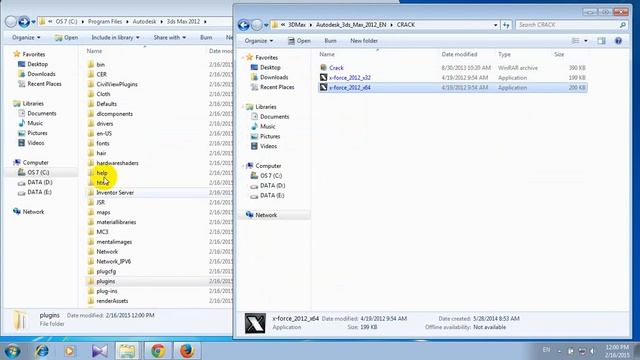Select Downloads in the CRACK window favorites
Image resolution: width=640 pixels, height=360 pixels.
point(274,77)
